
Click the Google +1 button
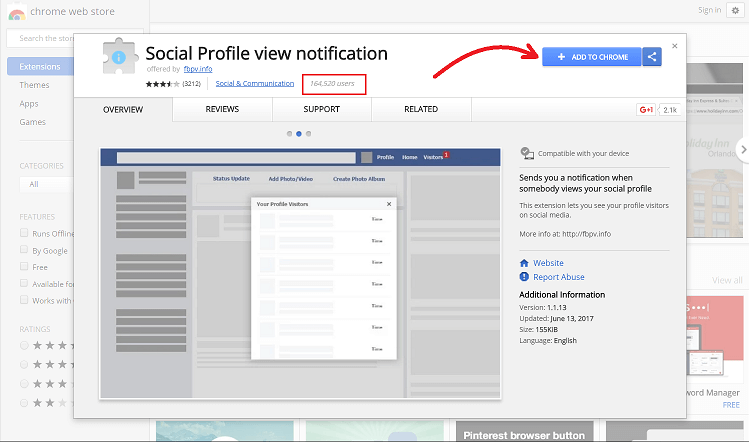pos(646,109)
